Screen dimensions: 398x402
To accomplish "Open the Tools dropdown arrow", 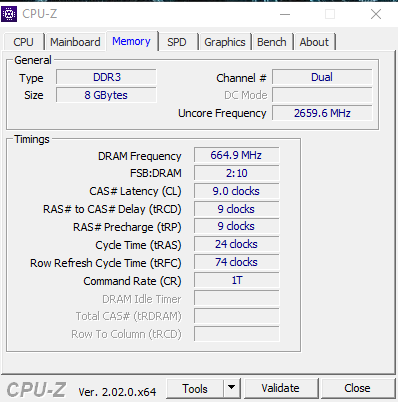I will tap(232, 388).
